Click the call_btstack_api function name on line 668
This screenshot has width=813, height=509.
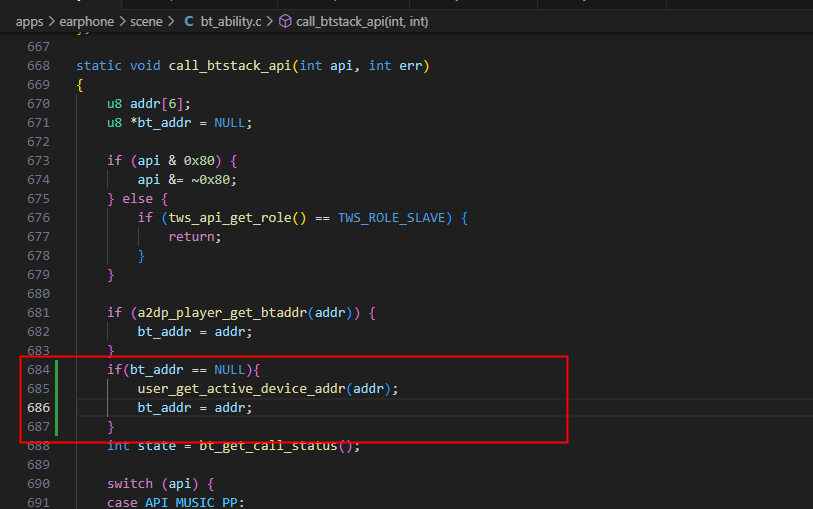230,66
